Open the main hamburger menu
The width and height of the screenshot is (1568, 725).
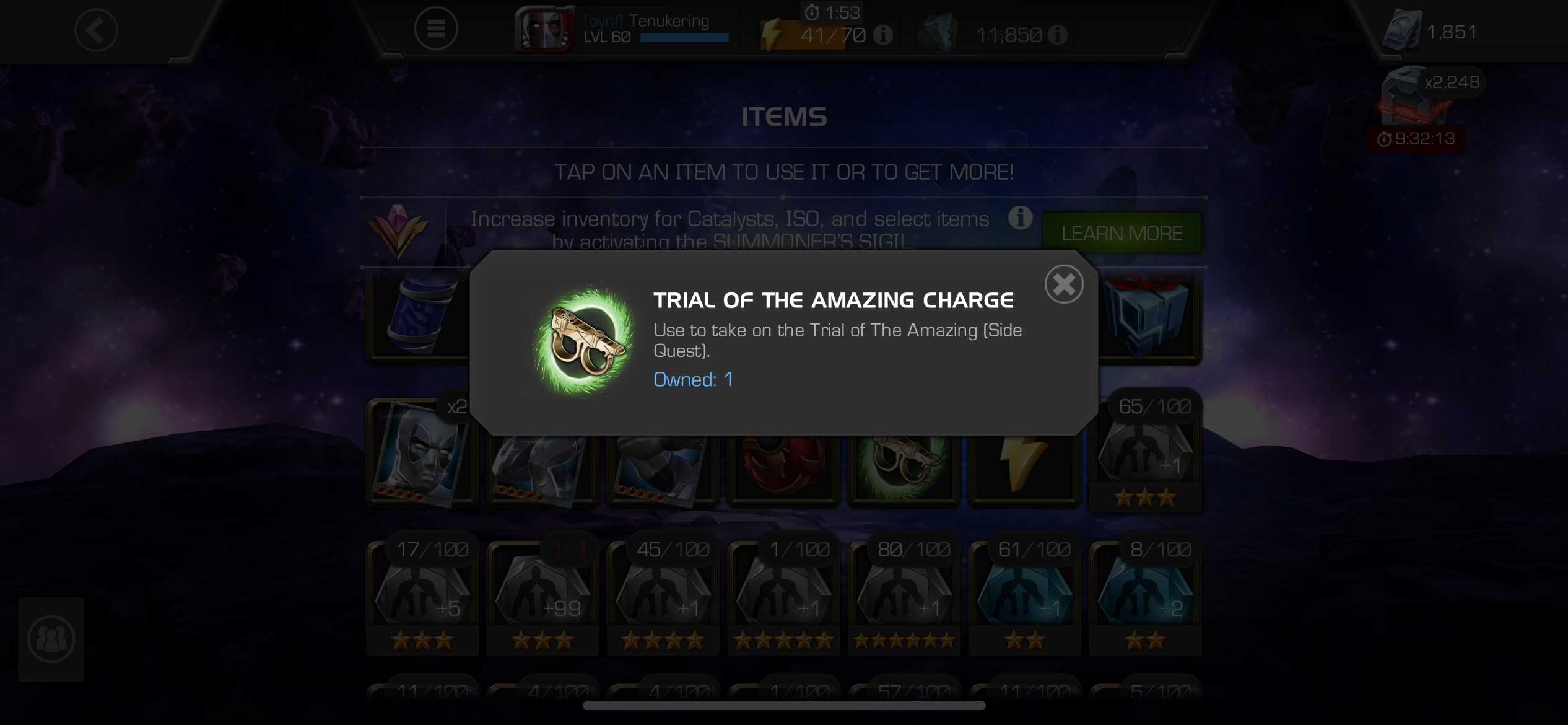point(436,29)
